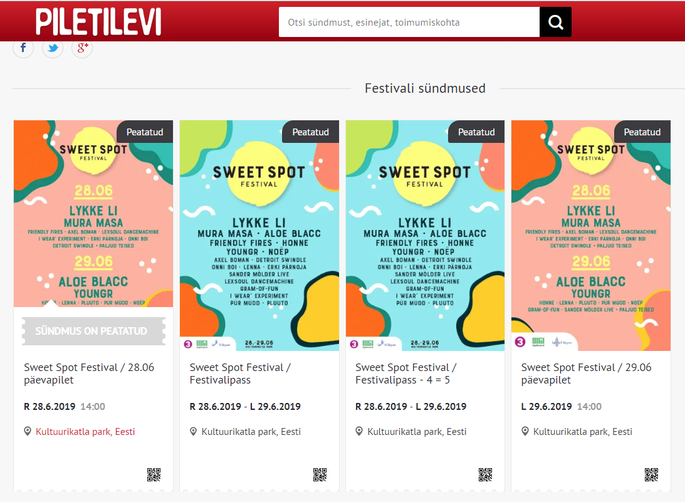
Task: Open QR code on 29.06 päevapilet card
Action: (x=651, y=475)
